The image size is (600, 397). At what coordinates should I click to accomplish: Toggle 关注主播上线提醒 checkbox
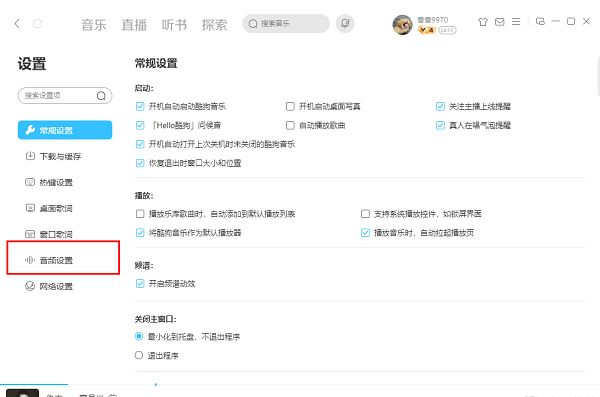pos(440,106)
